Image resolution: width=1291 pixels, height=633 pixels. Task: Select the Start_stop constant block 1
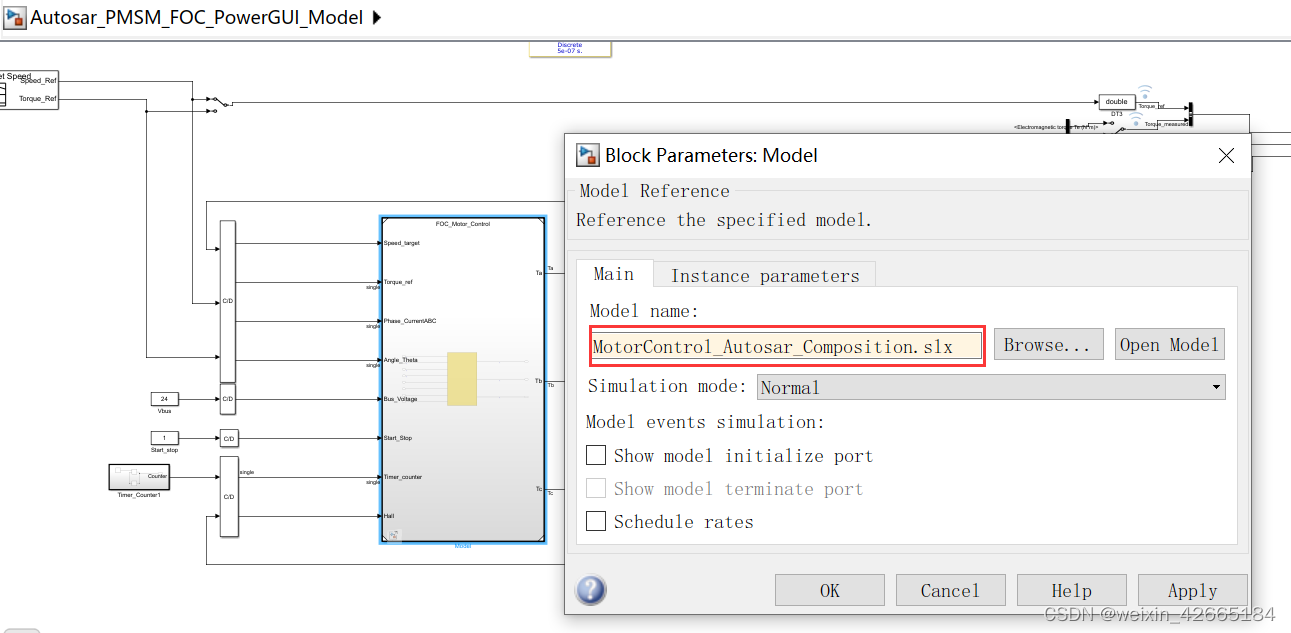click(x=164, y=438)
